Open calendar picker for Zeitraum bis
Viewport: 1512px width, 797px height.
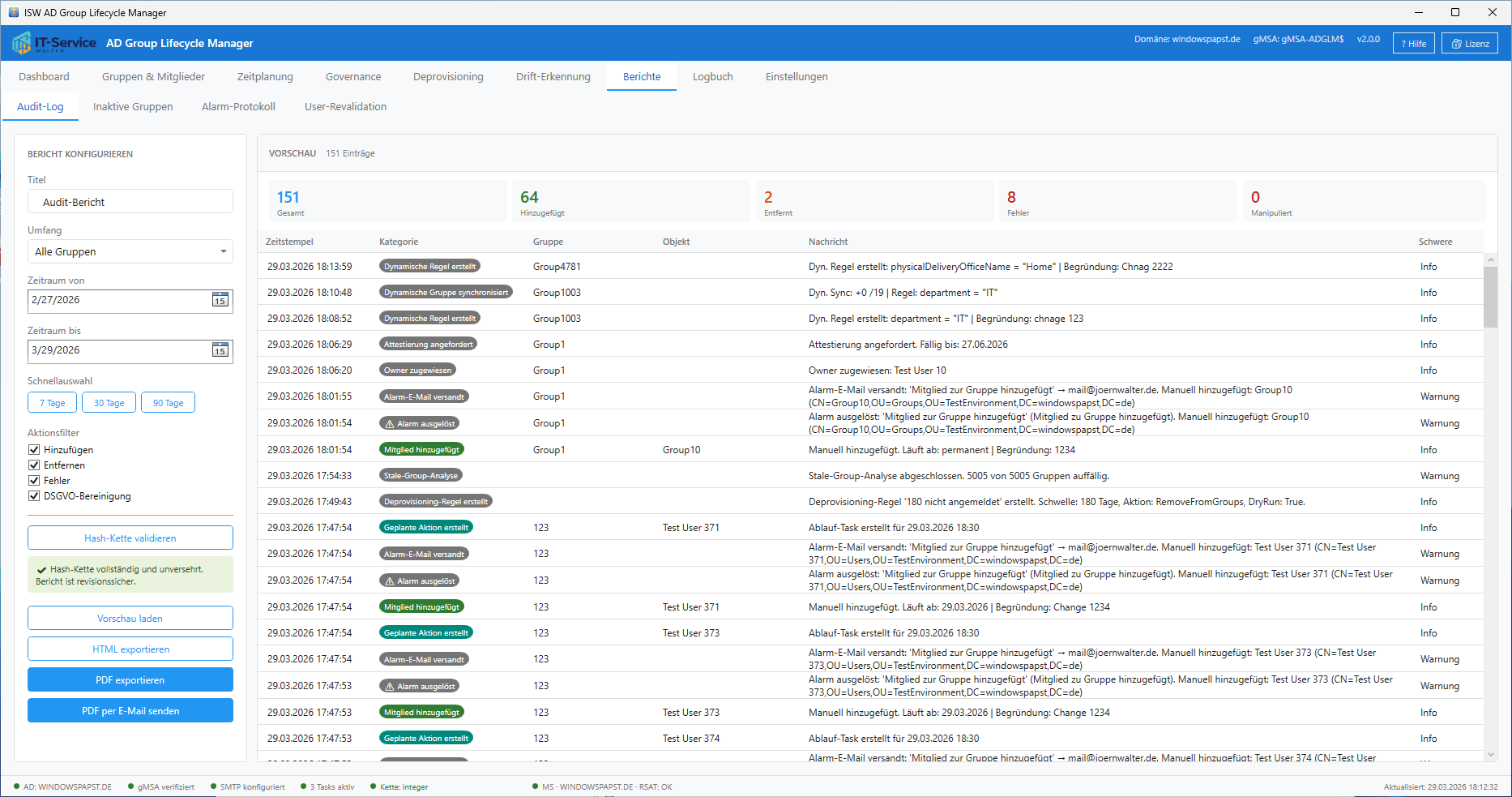(x=220, y=350)
